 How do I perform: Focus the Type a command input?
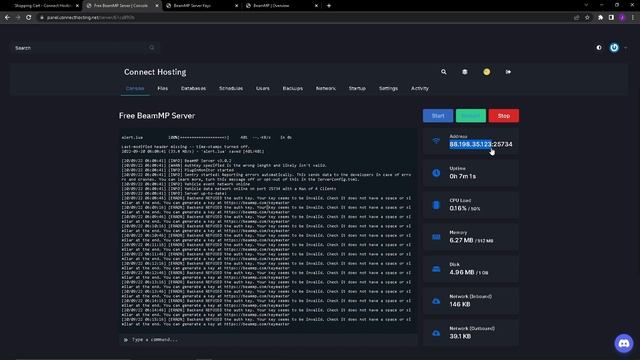click(x=268, y=340)
